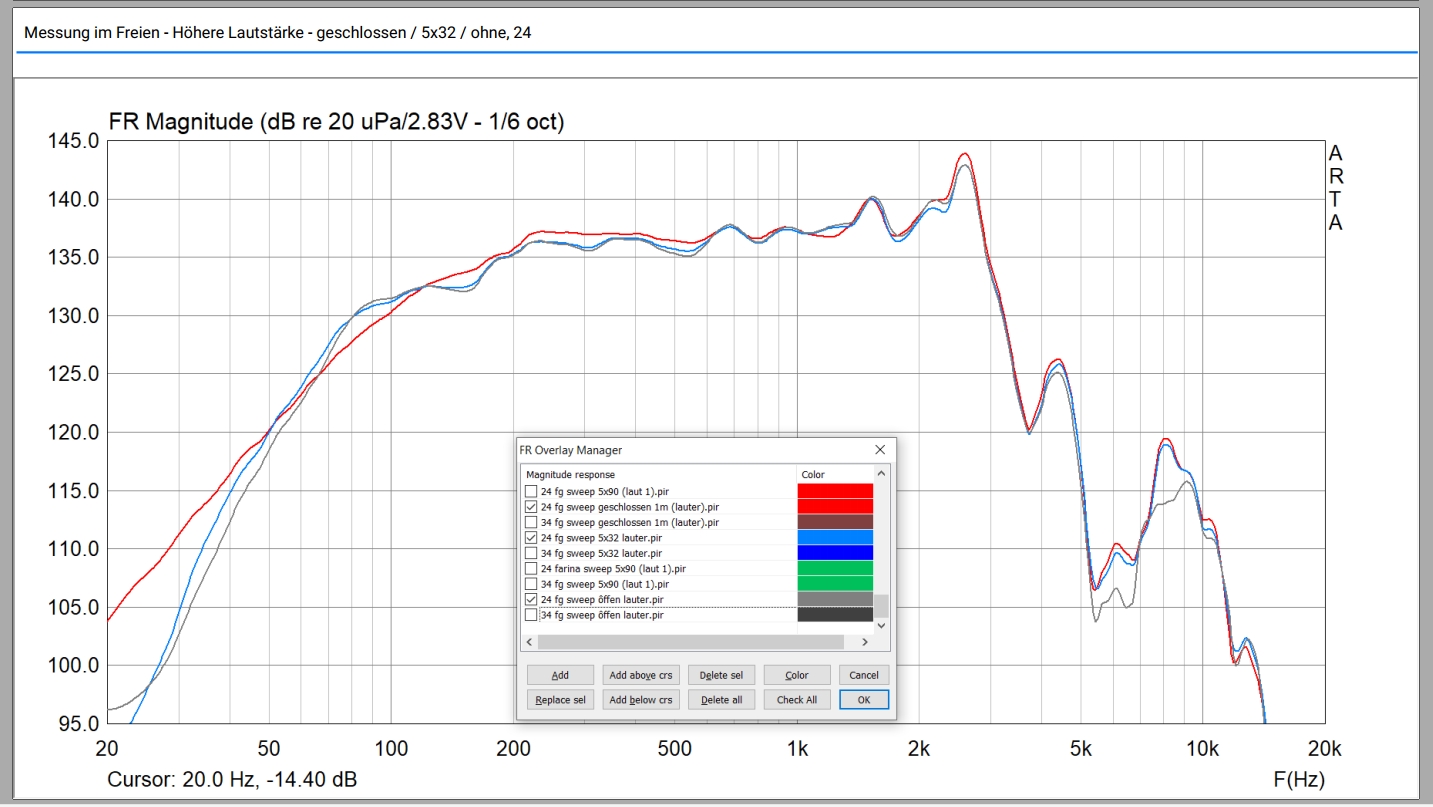
Task: Cancel the FR Overlay Manager dialog
Action: point(864,675)
